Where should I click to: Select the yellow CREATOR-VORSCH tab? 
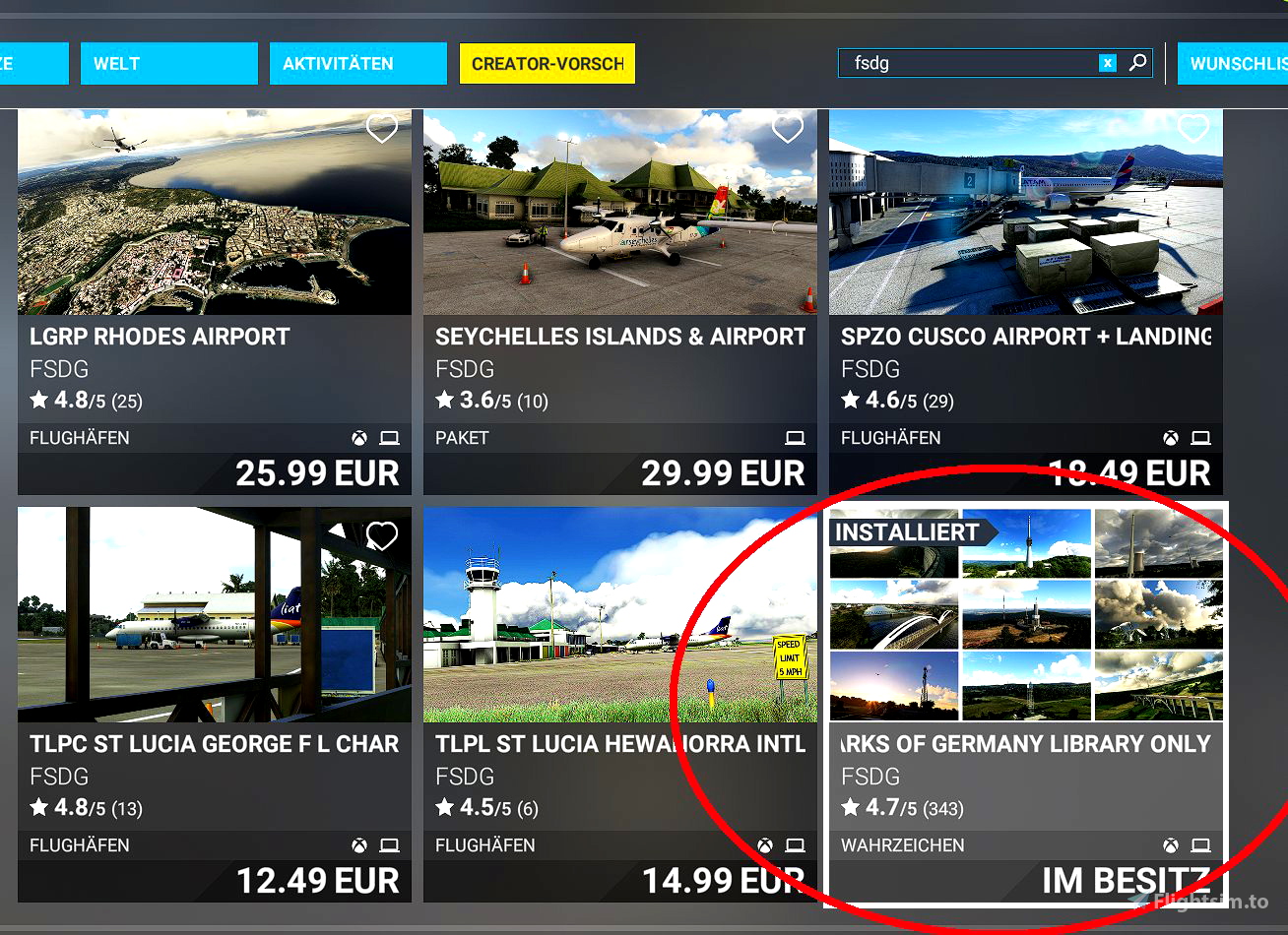point(547,63)
